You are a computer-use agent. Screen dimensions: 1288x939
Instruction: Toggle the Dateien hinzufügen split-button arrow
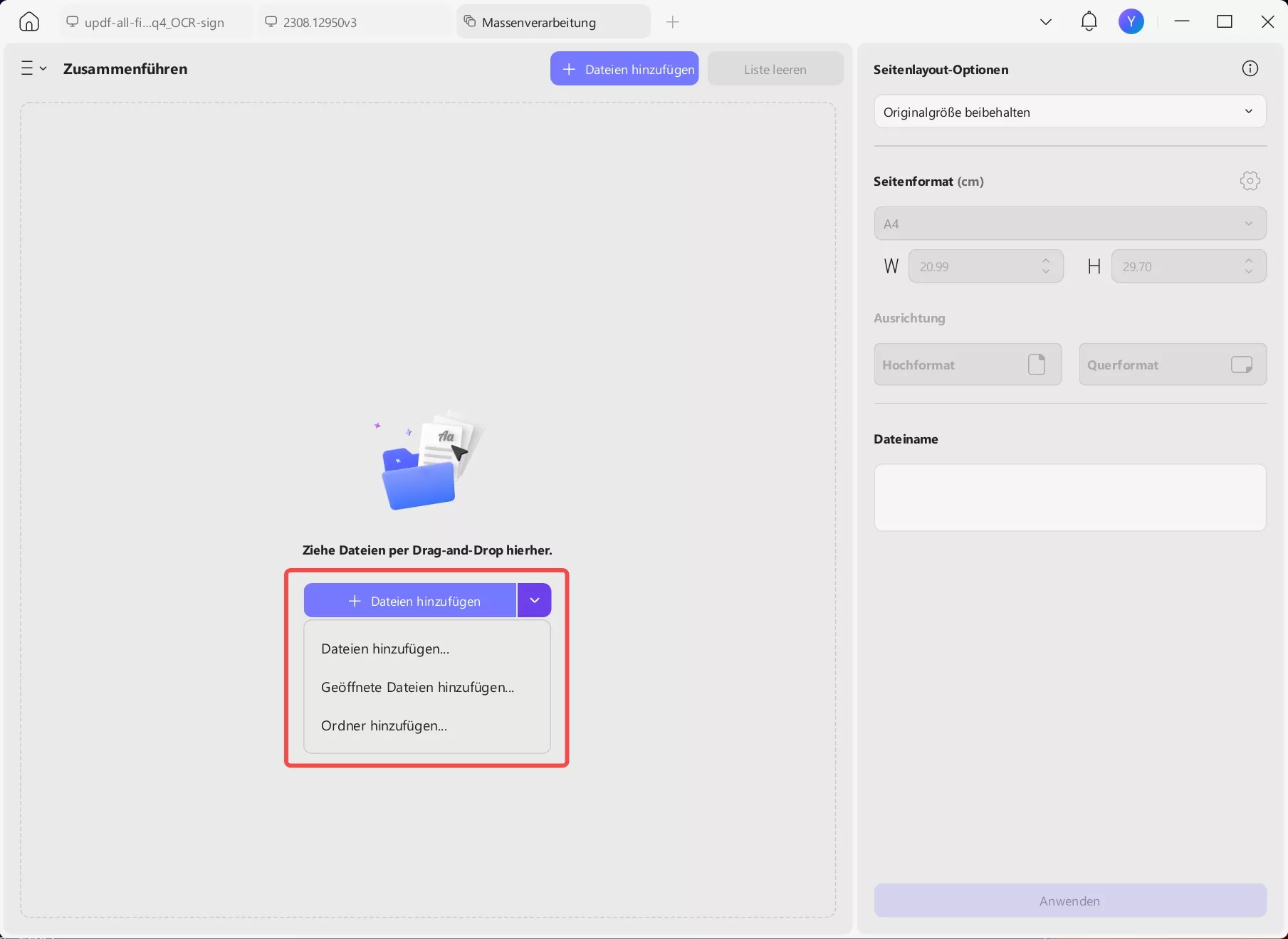click(534, 600)
